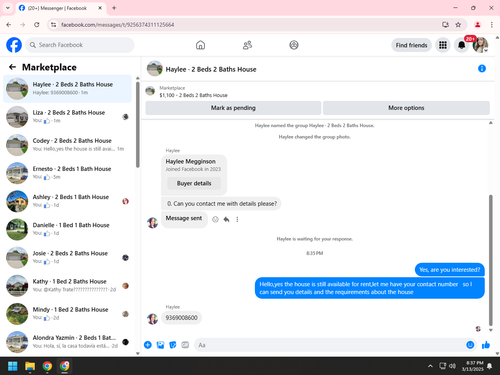Open the browser tab search dropdown

pyautogui.click(x=8, y=8)
